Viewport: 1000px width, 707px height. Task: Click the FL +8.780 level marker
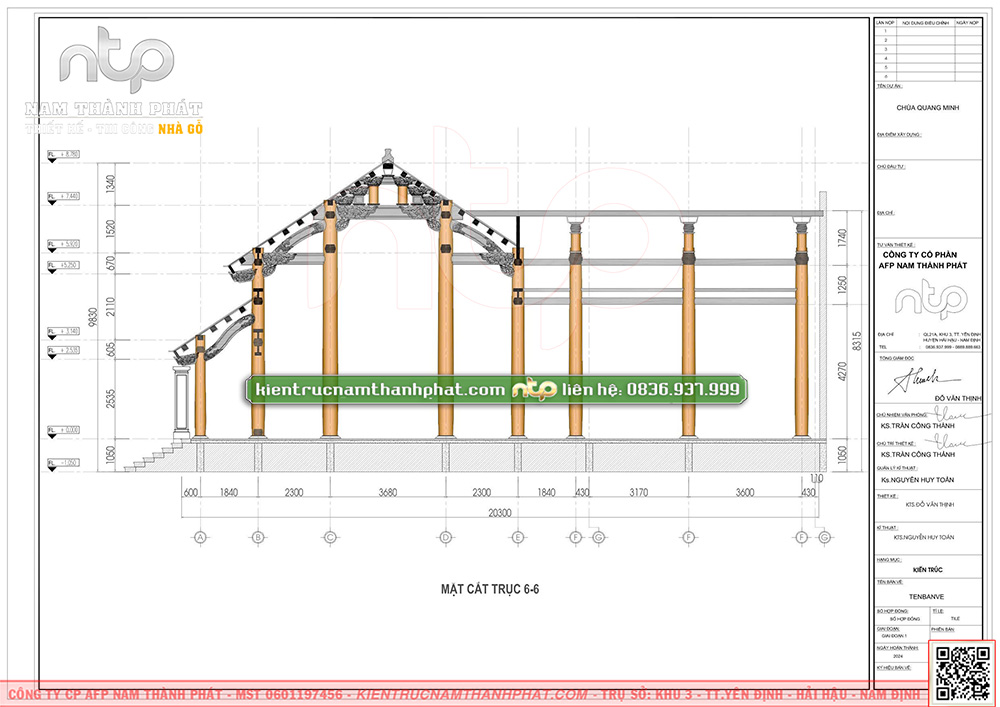[63, 155]
